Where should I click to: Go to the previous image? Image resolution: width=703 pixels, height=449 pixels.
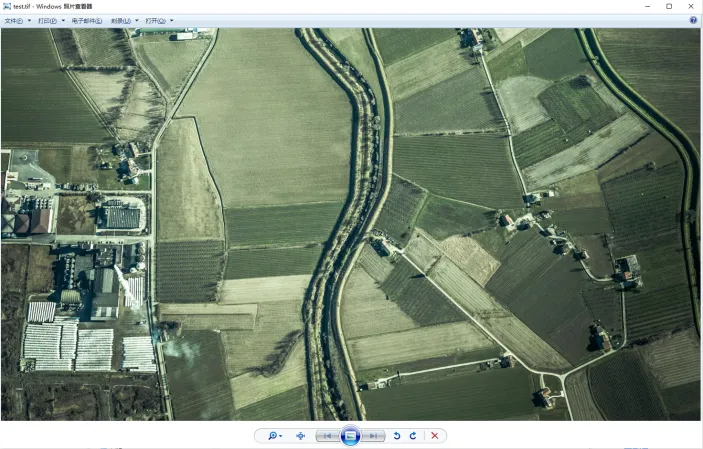326,436
